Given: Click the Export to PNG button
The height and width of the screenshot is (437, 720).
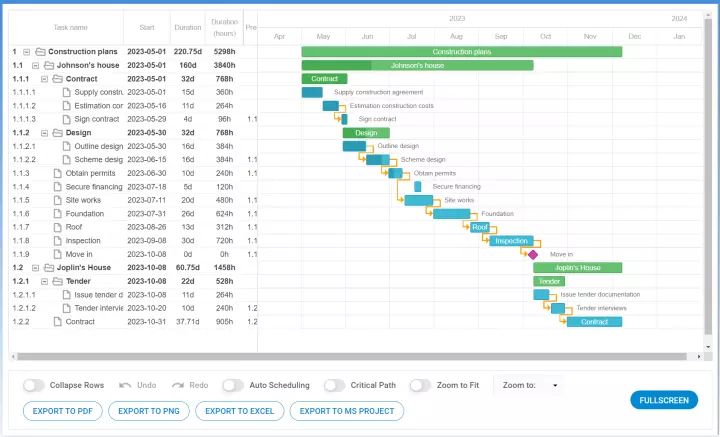Looking at the screenshot, I should (x=149, y=411).
